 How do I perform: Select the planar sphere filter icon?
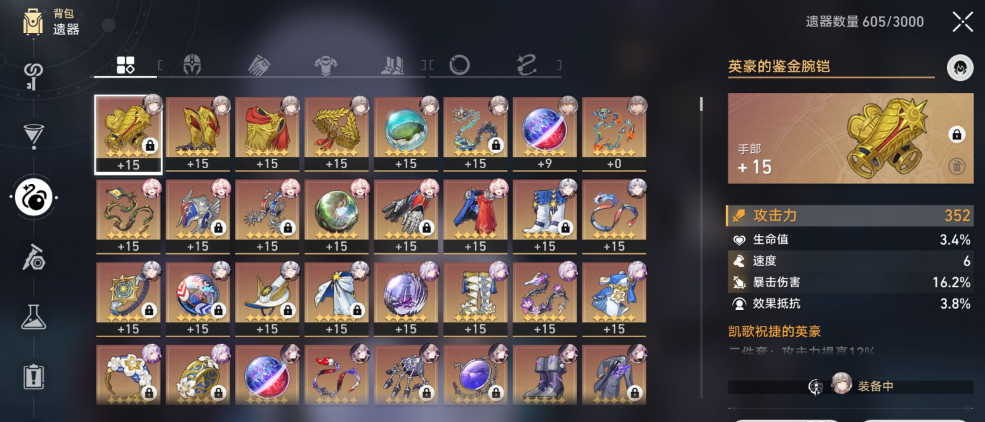tap(459, 65)
